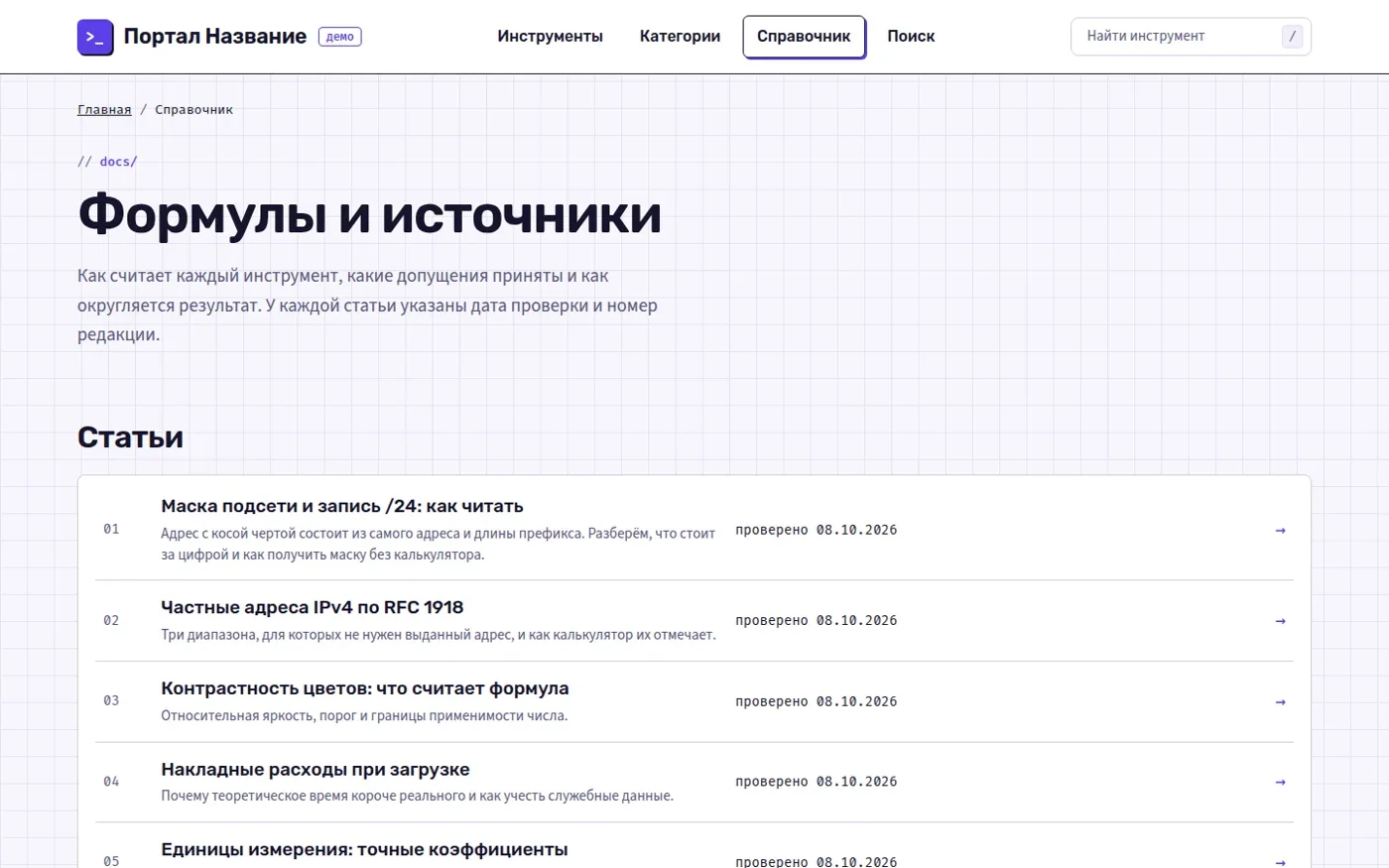Click проверено date in Накладные расходы row
Image resolution: width=1389 pixels, height=868 pixels.
coord(816,783)
